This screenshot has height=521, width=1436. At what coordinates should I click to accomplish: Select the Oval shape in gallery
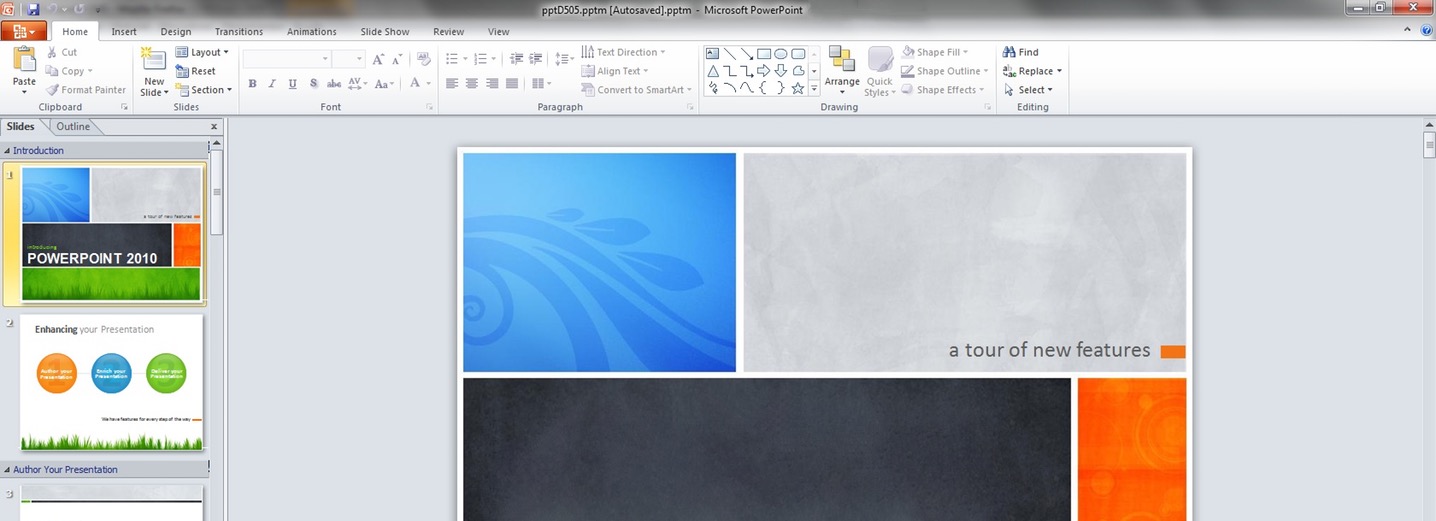pos(781,54)
